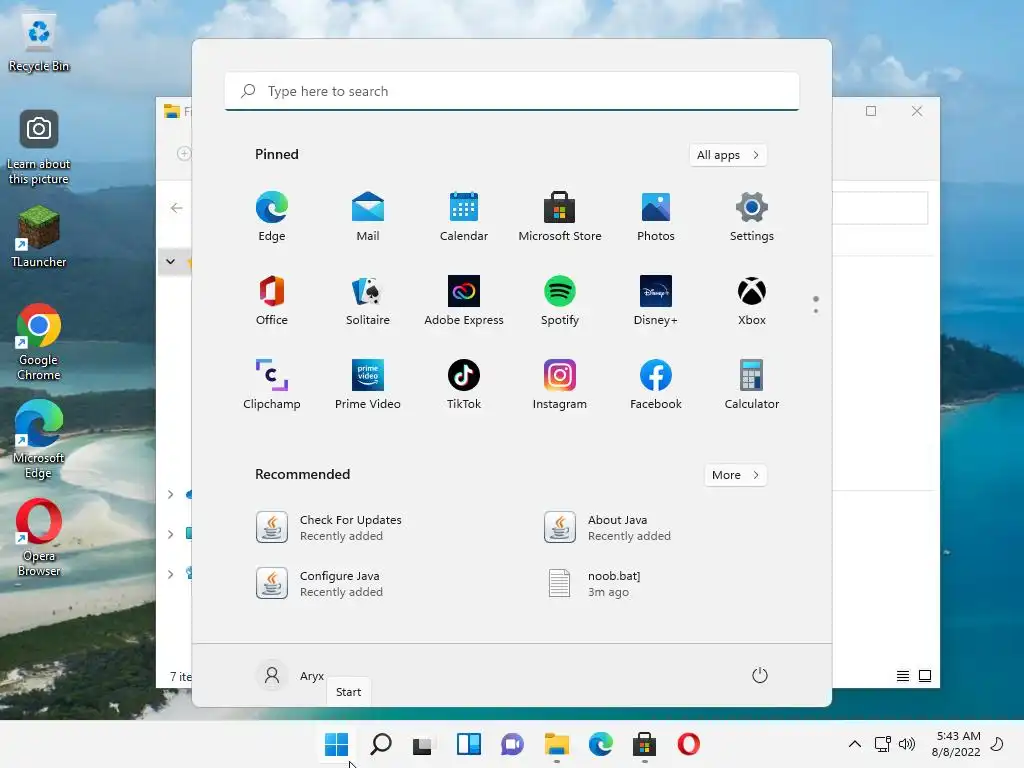1024x768 pixels.
Task: Expand the first collapsed tree node in Explorer
Action: pyautogui.click(x=170, y=494)
